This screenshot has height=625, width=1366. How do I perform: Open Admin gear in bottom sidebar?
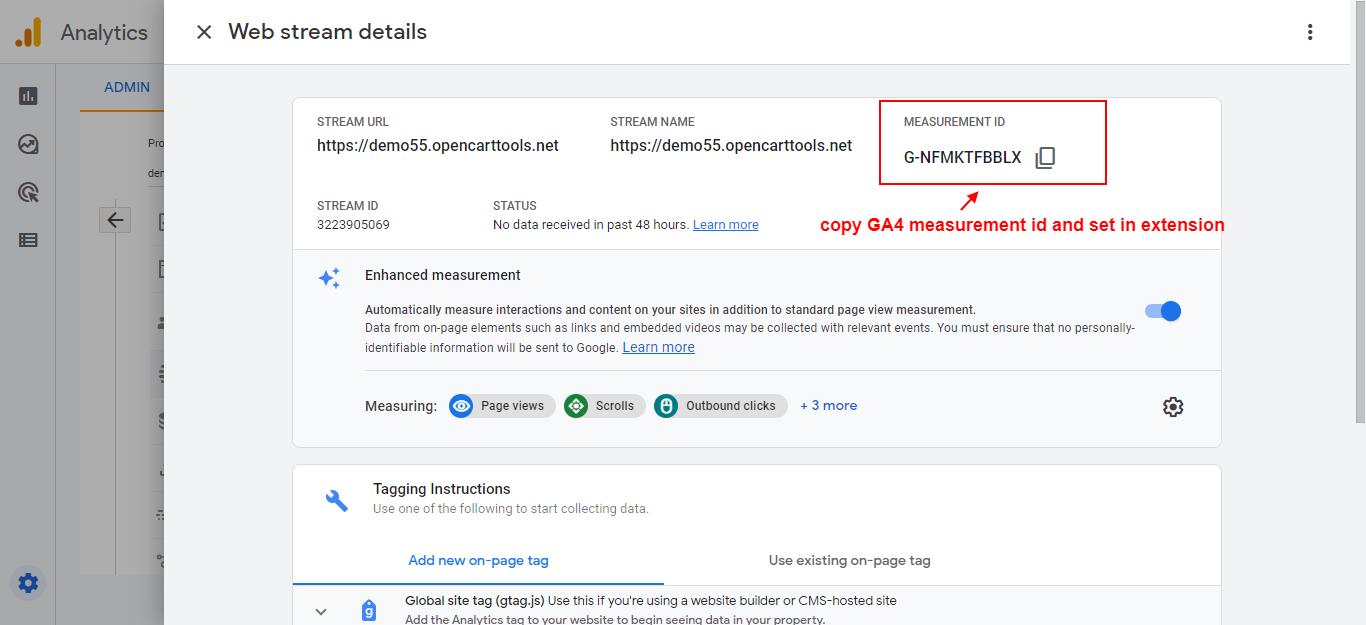pyautogui.click(x=28, y=582)
